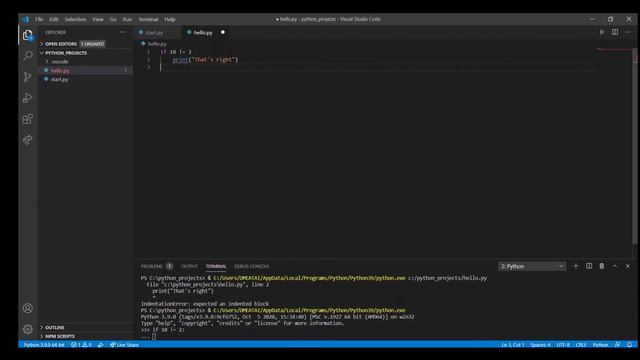Expand the .vscode folder

[60, 62]
